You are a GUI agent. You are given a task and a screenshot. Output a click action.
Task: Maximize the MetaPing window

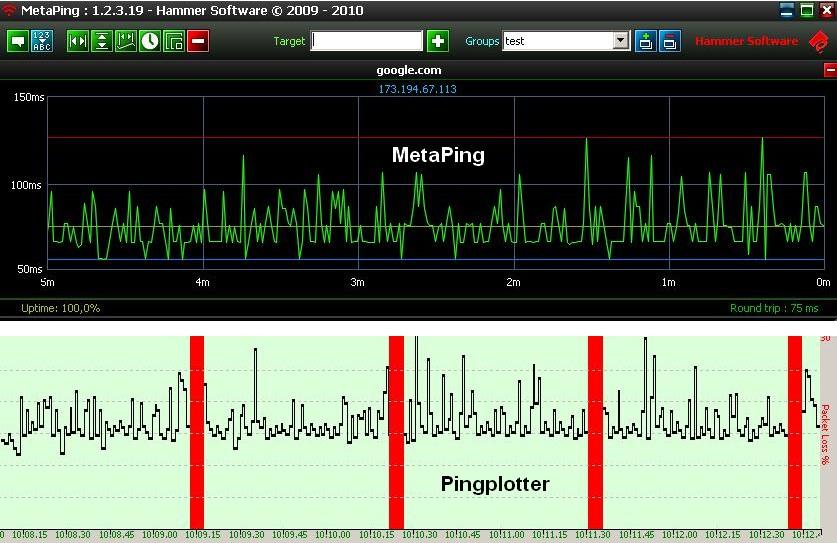pyautogui.click(x=807, y=10)
